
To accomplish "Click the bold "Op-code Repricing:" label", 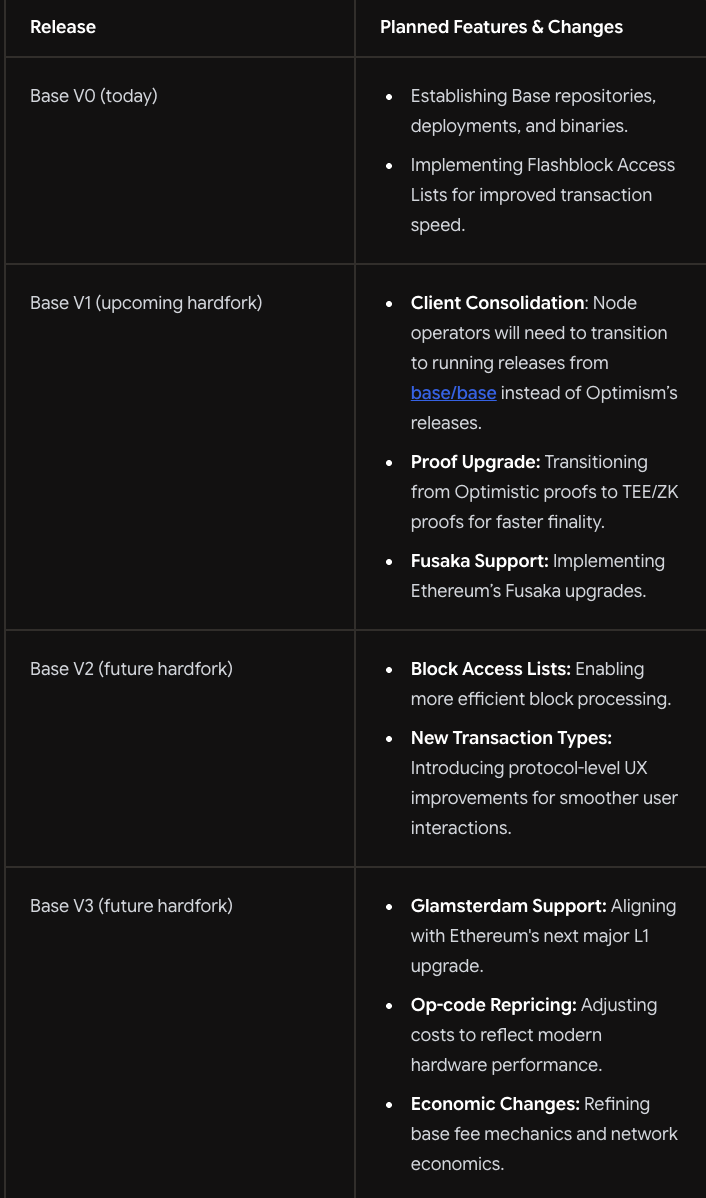I will [493, 1004].
